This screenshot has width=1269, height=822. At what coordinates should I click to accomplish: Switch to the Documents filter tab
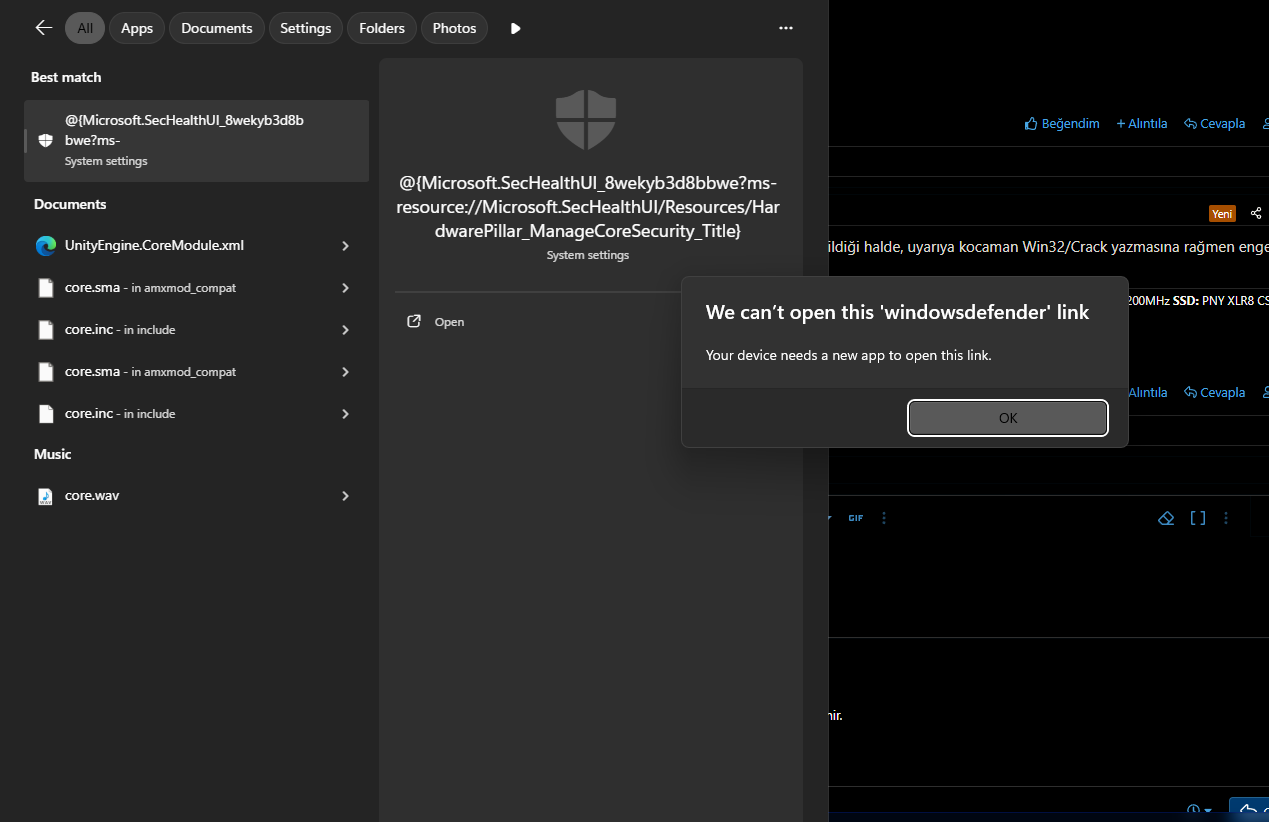[217, 28]
